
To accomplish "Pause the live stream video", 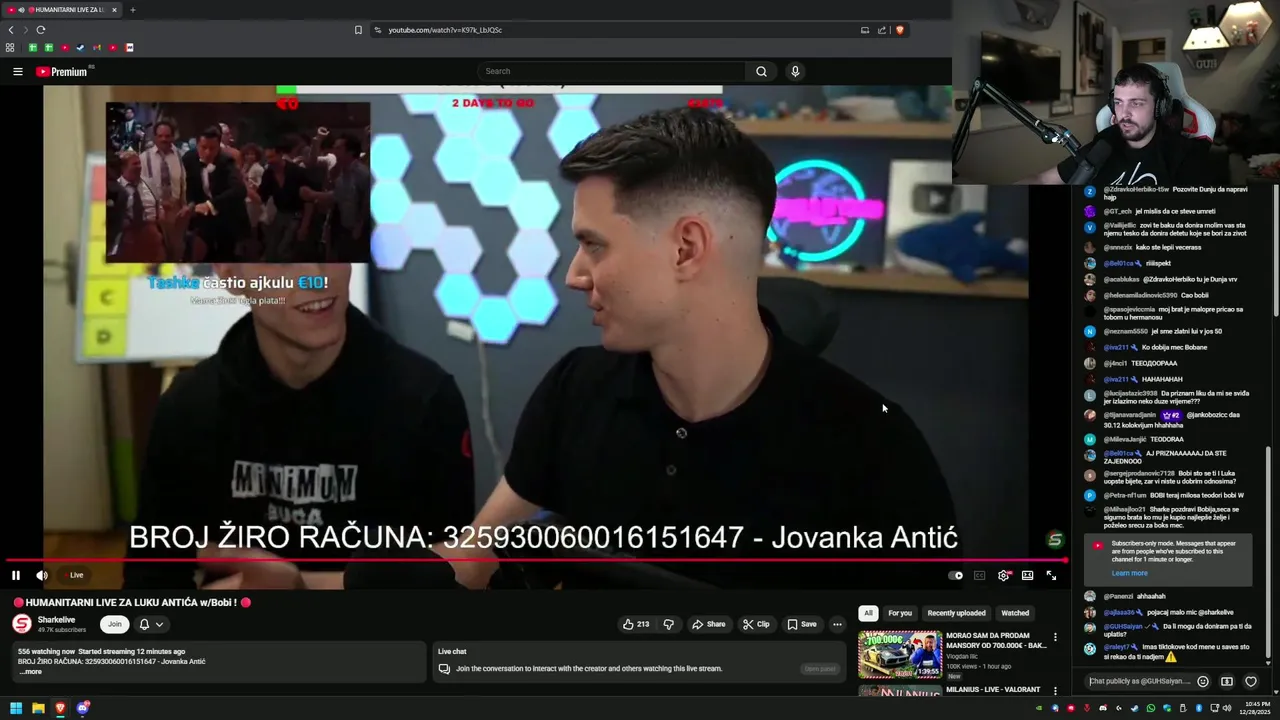I will pyautogui.click(x=16, y=575).
